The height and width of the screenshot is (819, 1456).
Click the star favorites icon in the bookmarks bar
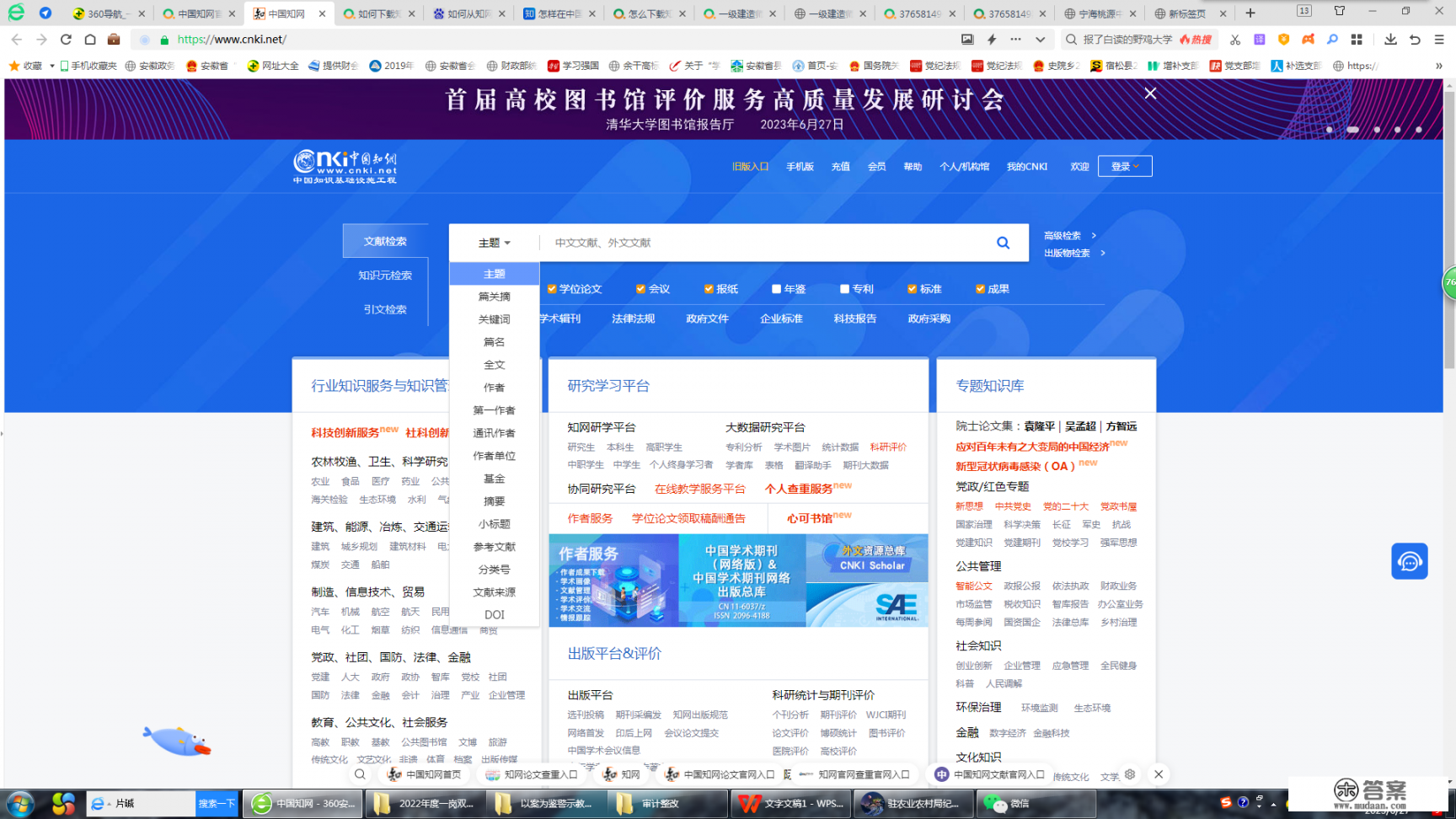(14, 66)
